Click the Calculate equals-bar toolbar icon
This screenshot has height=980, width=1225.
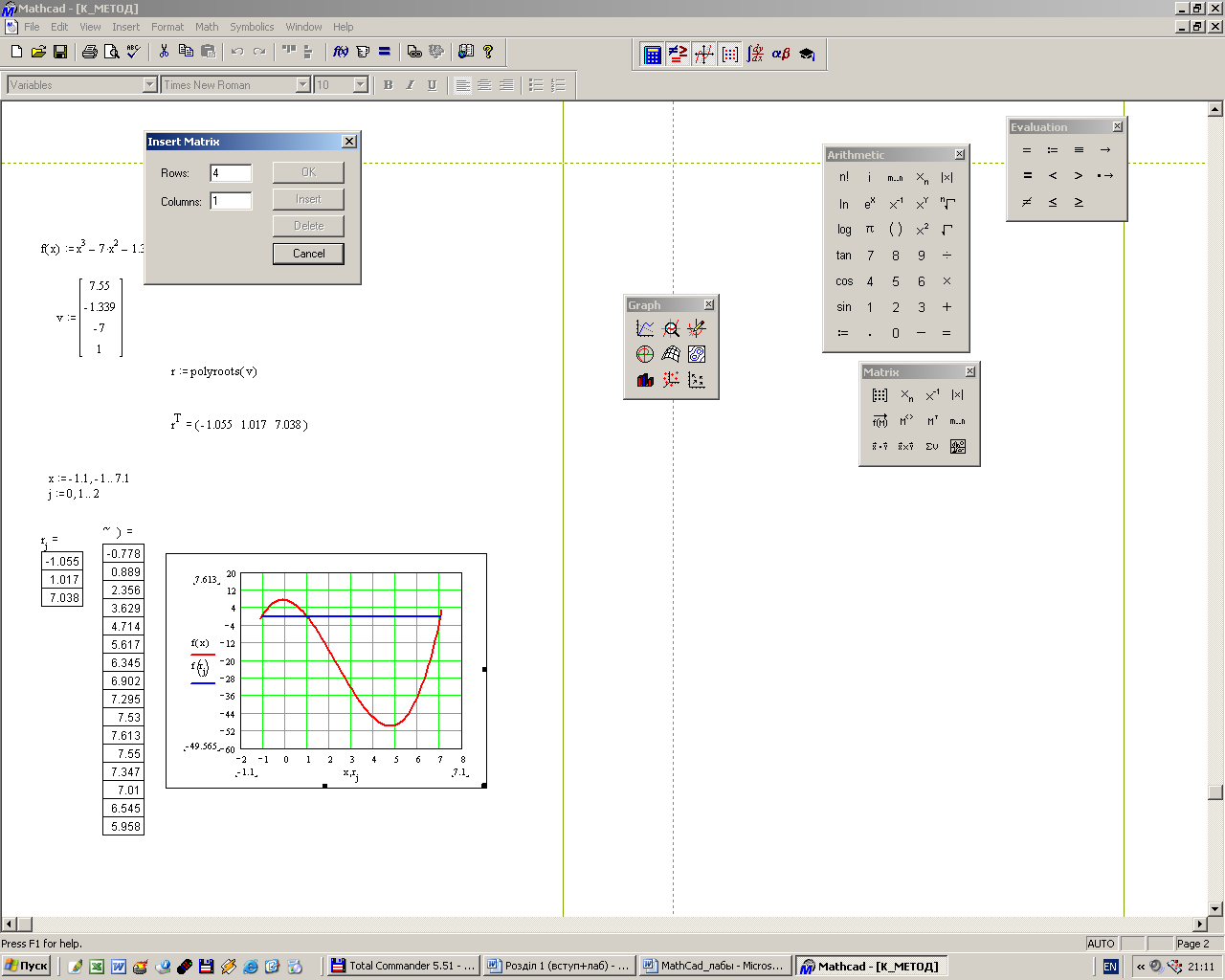click(x=385, y=52)
